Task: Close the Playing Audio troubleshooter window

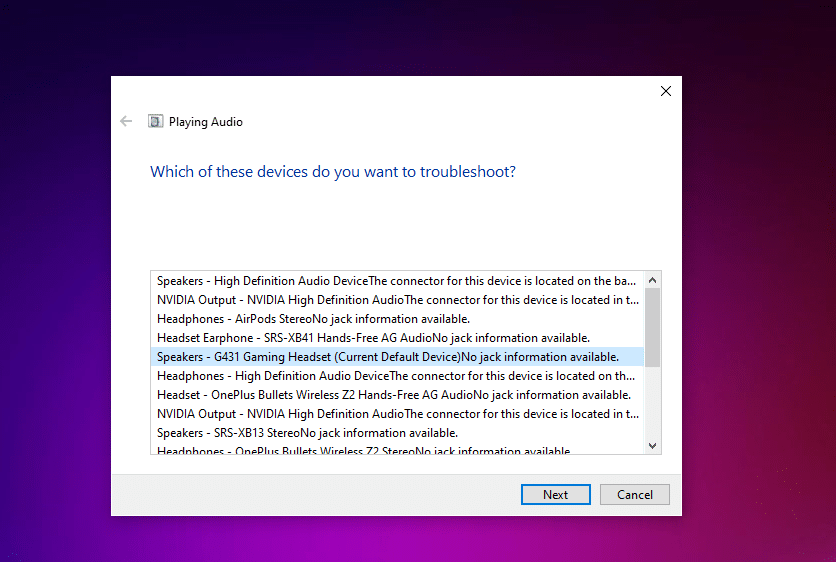Action: point(665,91)
